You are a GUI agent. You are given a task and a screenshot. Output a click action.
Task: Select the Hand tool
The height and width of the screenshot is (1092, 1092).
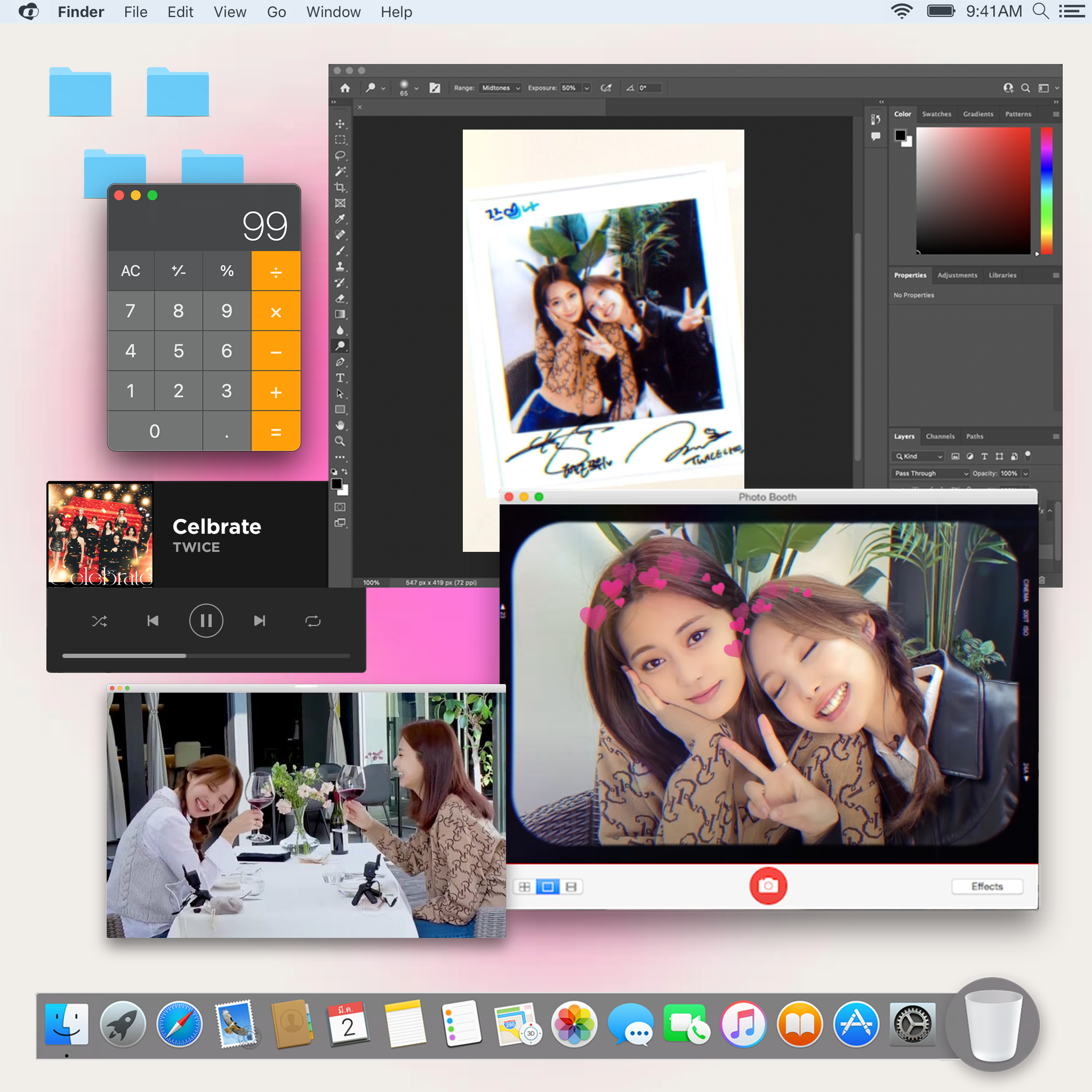coord(340,425)
